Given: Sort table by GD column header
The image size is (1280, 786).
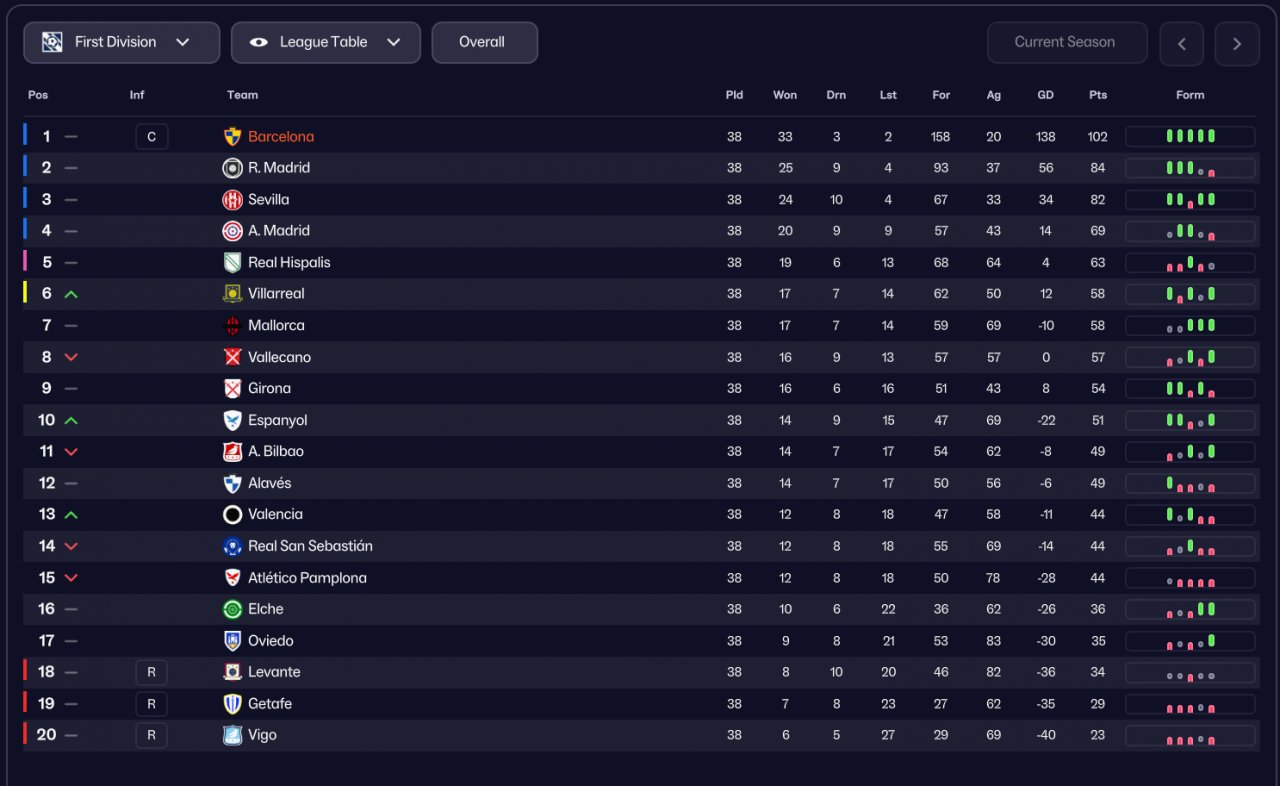Looking at the screenshot, I should (1045, 95).
